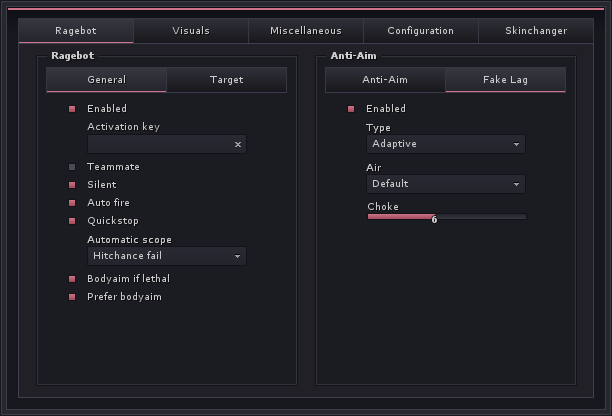
Task: Disable the Auto fire checkbox
Action: 72,203
